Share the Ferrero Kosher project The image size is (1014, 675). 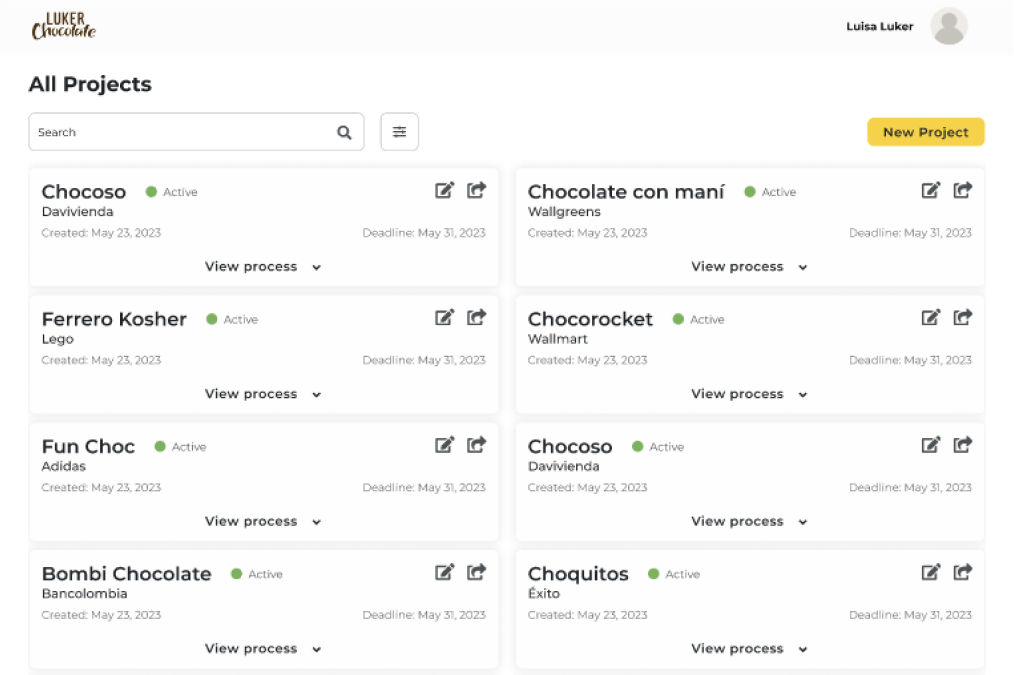click(477, 317)
